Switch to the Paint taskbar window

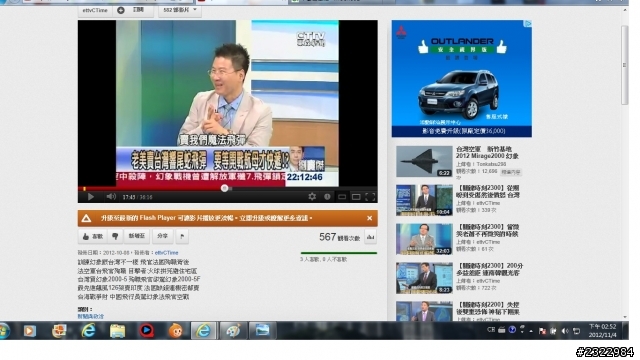tap(233, 331)
